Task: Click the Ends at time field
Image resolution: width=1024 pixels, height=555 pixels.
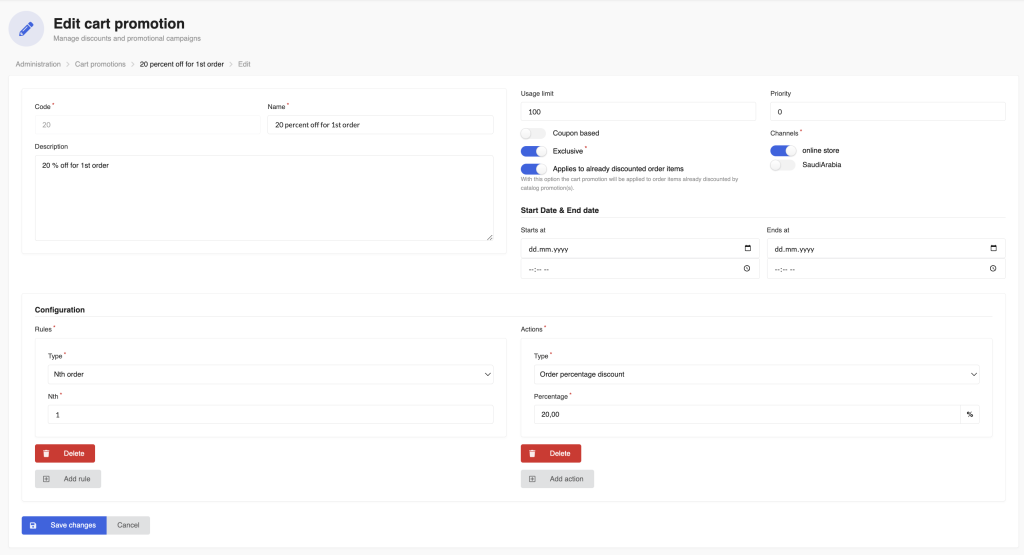Action: 886,269
